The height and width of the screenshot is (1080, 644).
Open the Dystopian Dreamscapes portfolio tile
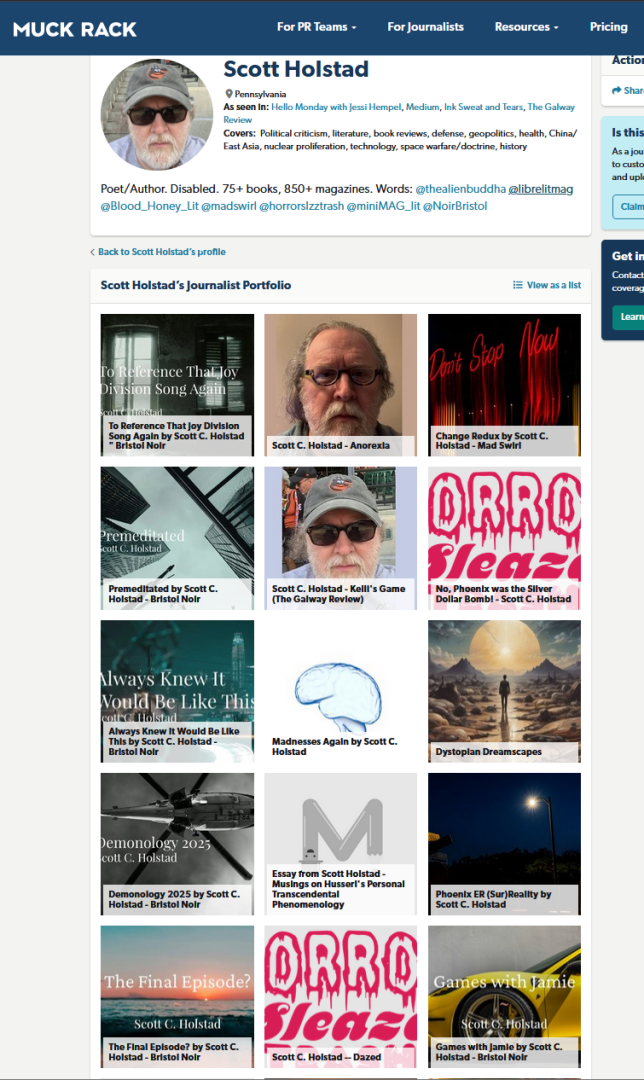[x=504, y=690]
